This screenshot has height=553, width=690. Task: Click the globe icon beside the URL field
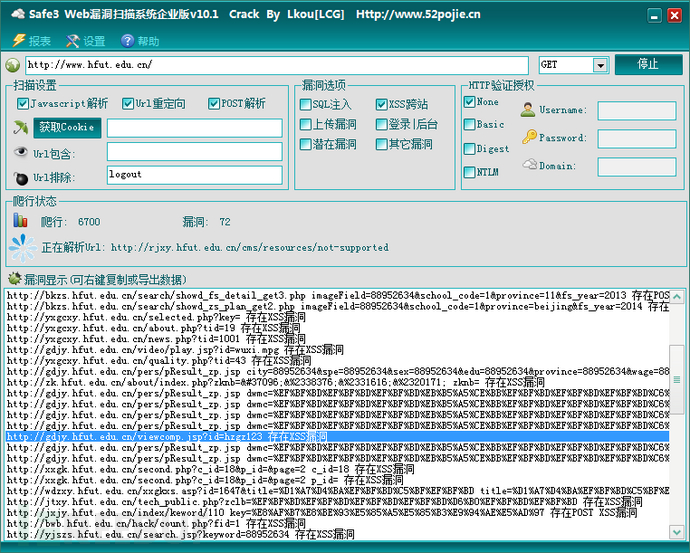click(x=13, y=66)
